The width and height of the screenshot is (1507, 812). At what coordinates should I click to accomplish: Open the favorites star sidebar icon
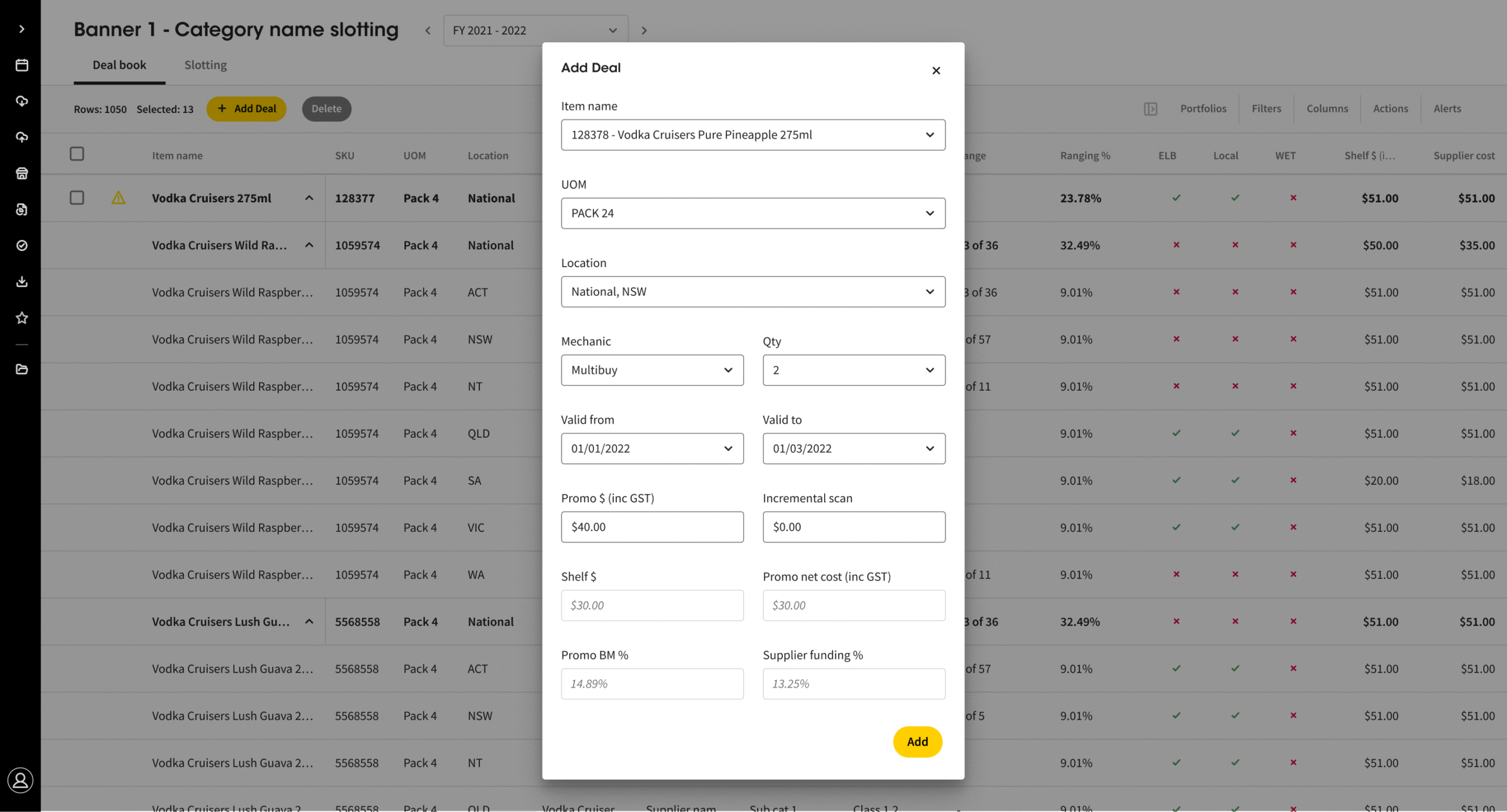(x=22, y=318)
